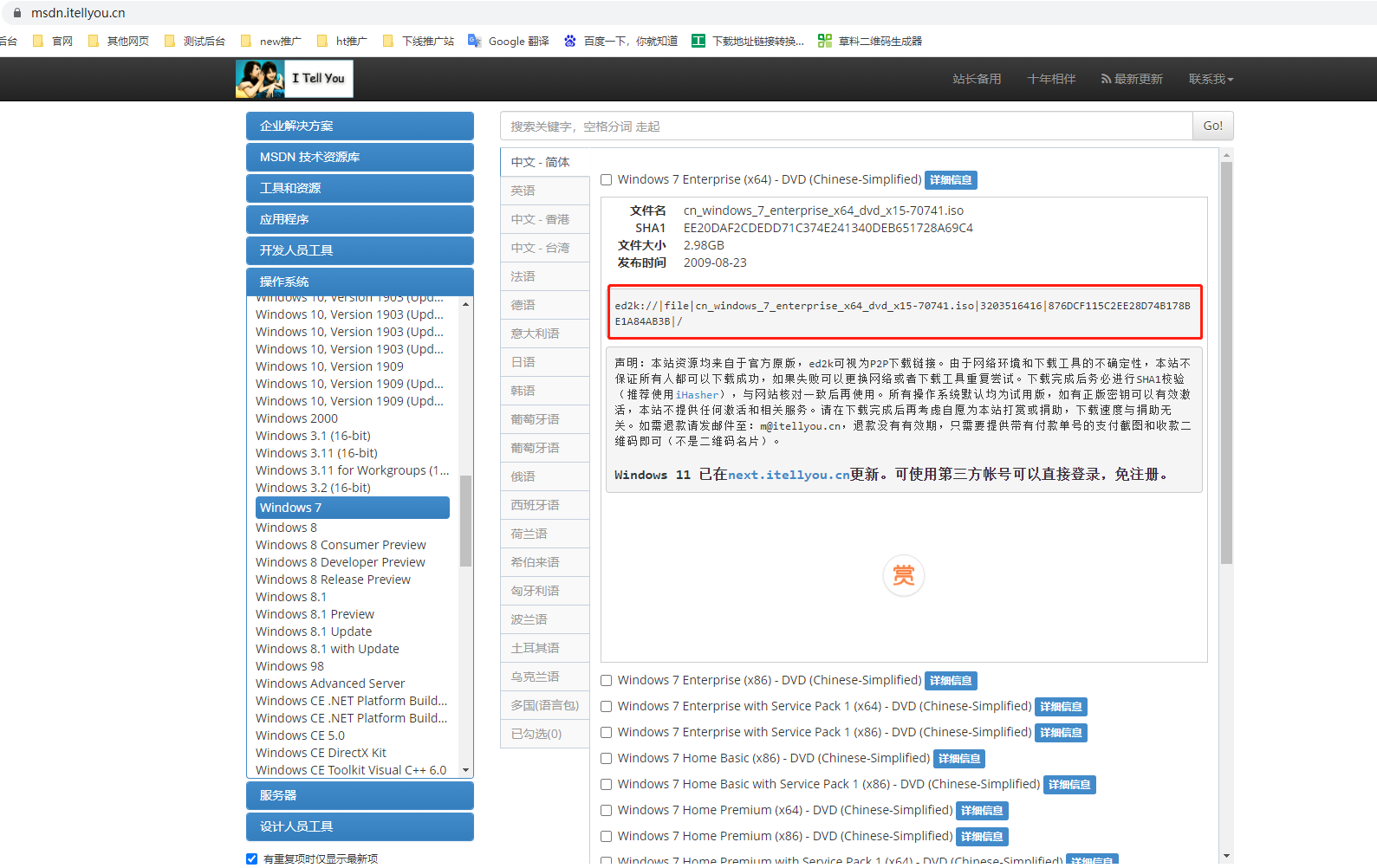Select the 韩语 language tab

point(544,391)
